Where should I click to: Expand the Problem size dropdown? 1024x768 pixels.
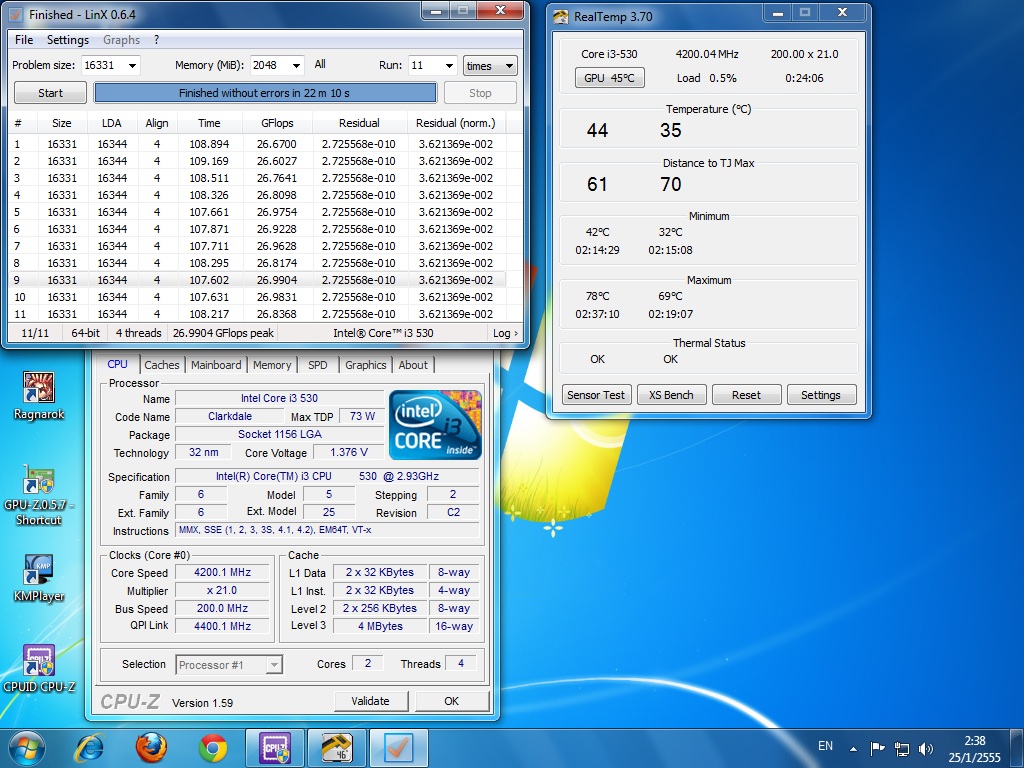[x=131, y=66]
